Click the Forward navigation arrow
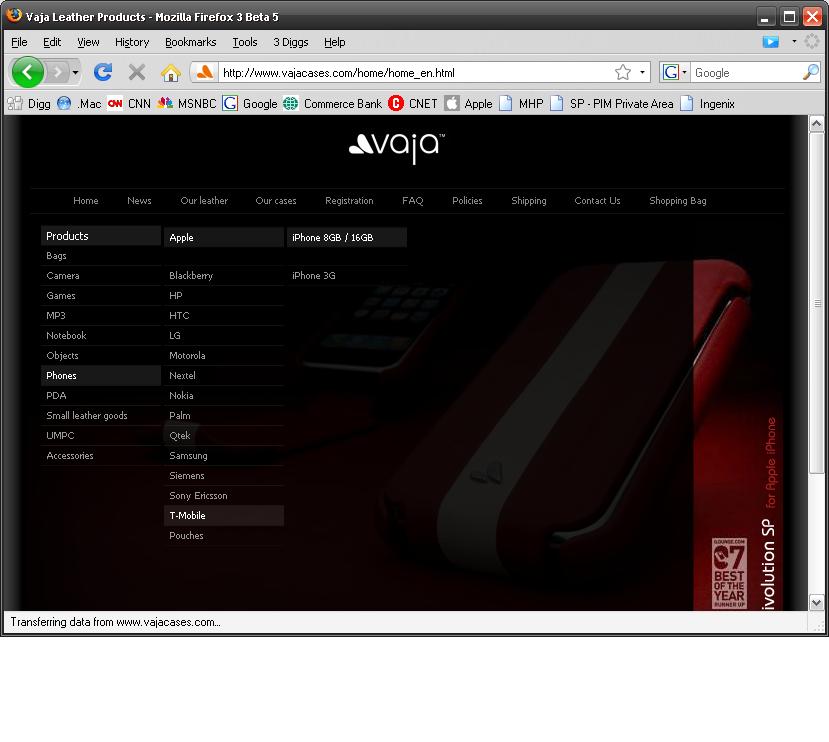Viewport: 829px width, 742px height. click(x=58, y=72)
